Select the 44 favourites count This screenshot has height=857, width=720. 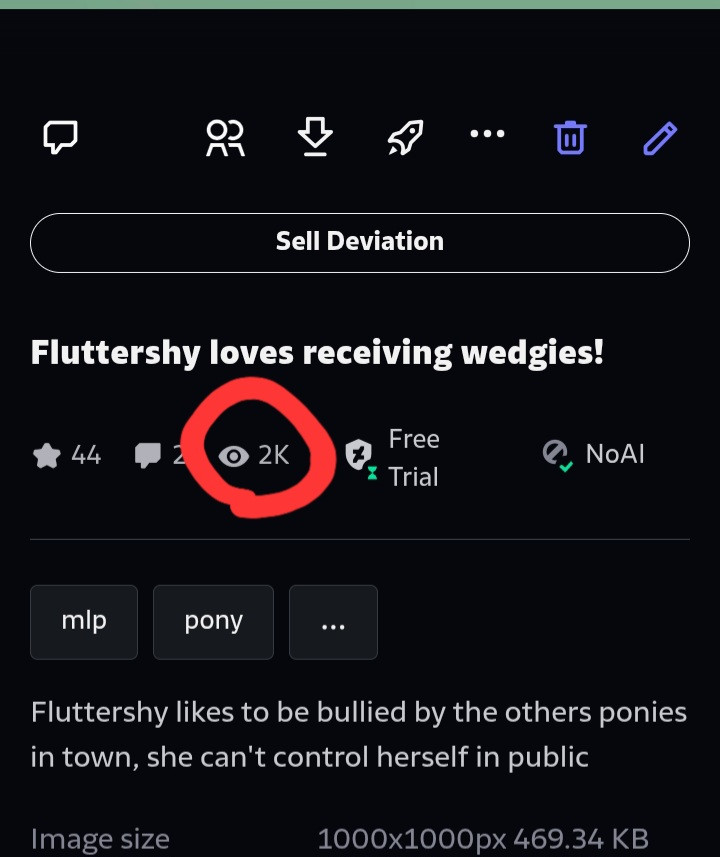click(x=86, y=455)
